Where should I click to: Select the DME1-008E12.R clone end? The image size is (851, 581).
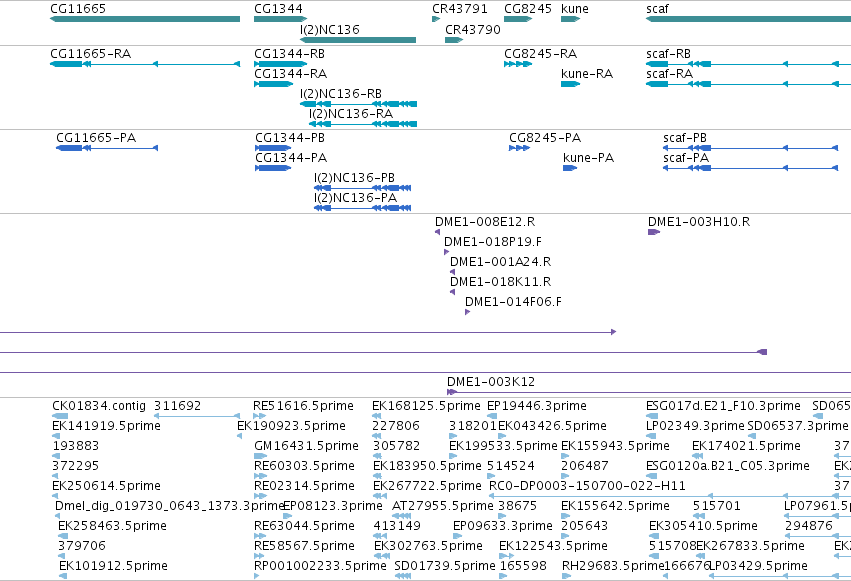click(437, 232)
